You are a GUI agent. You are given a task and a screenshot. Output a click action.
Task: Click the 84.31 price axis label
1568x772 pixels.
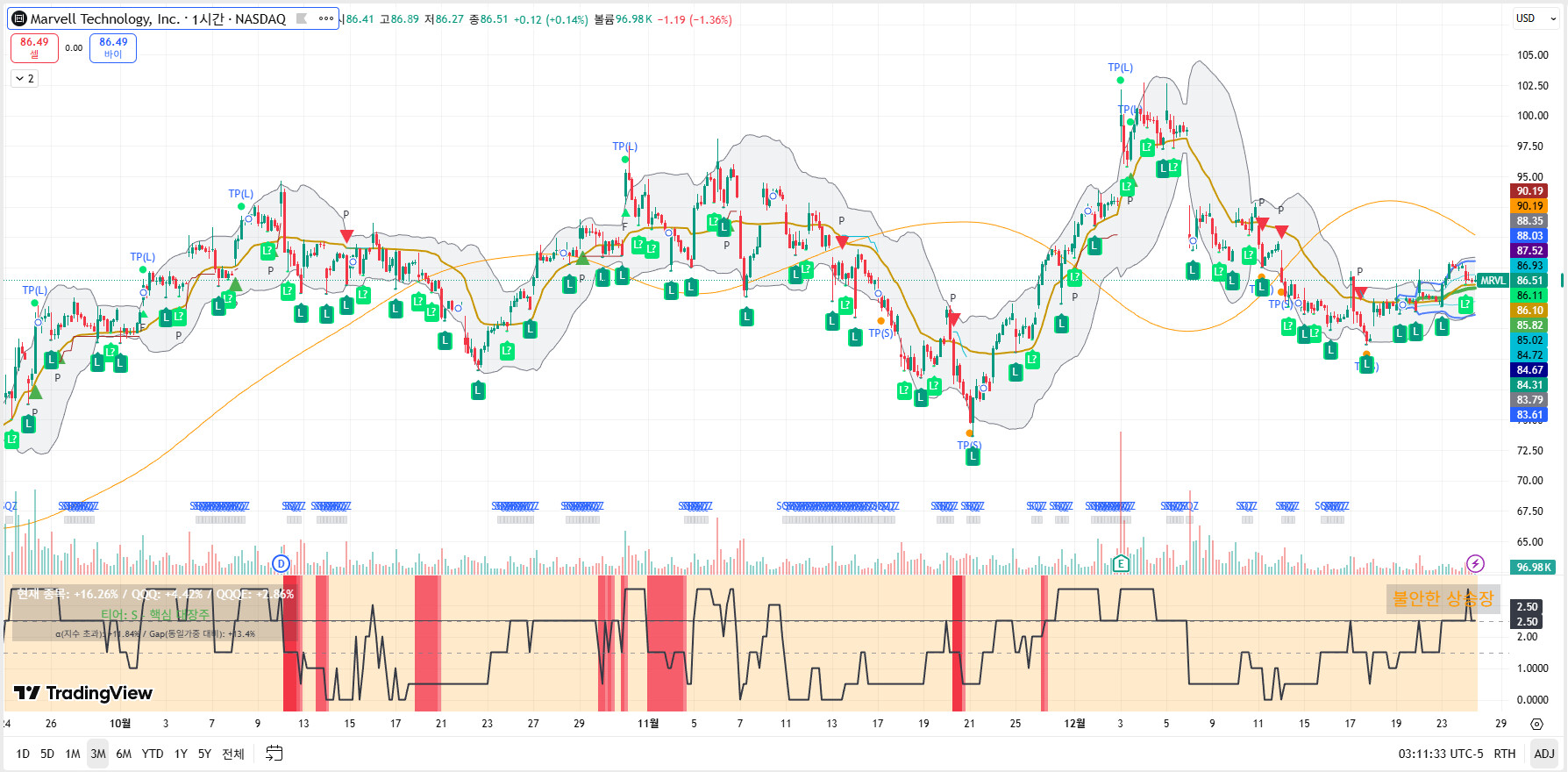point(1529,385)
